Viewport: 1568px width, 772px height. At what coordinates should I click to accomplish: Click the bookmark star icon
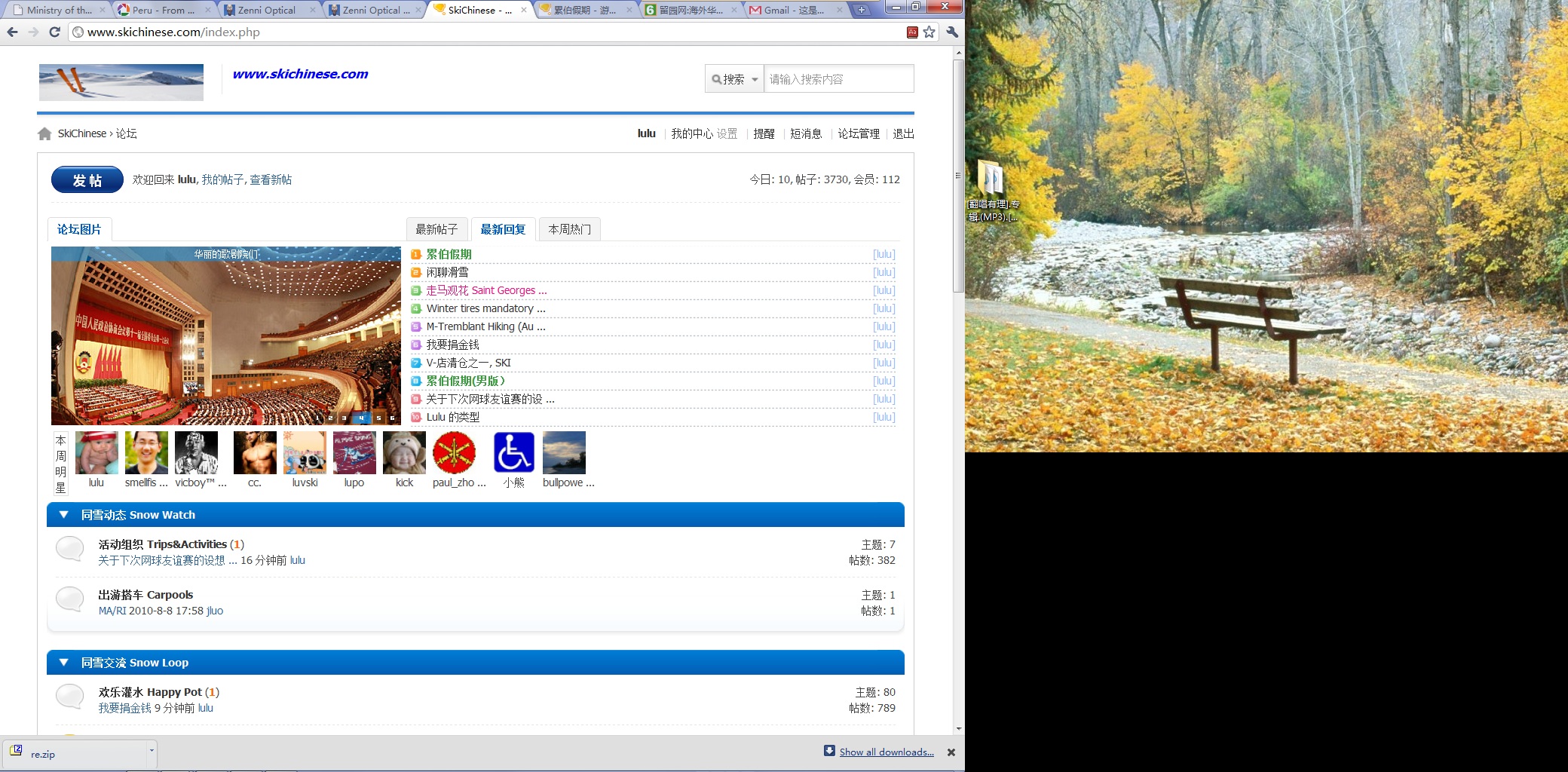coord(929,32)
